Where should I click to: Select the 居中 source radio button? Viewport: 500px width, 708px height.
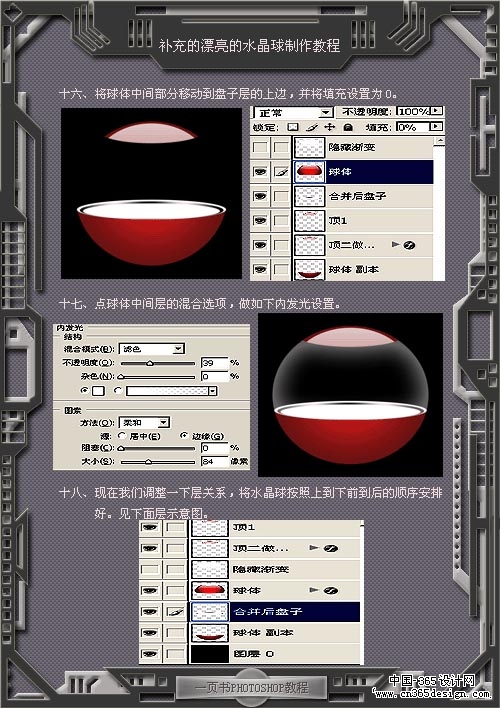[x=121, y=436]
